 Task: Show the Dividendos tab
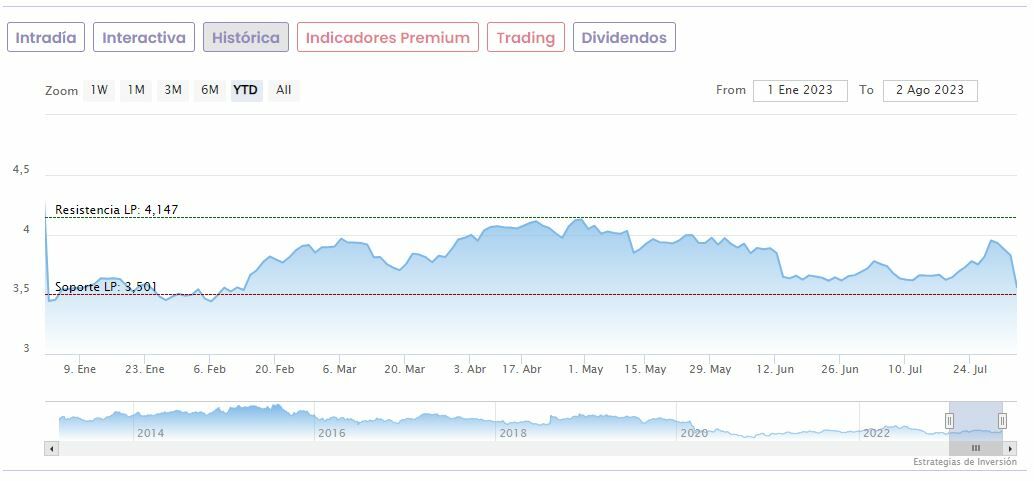pos(624,38)
